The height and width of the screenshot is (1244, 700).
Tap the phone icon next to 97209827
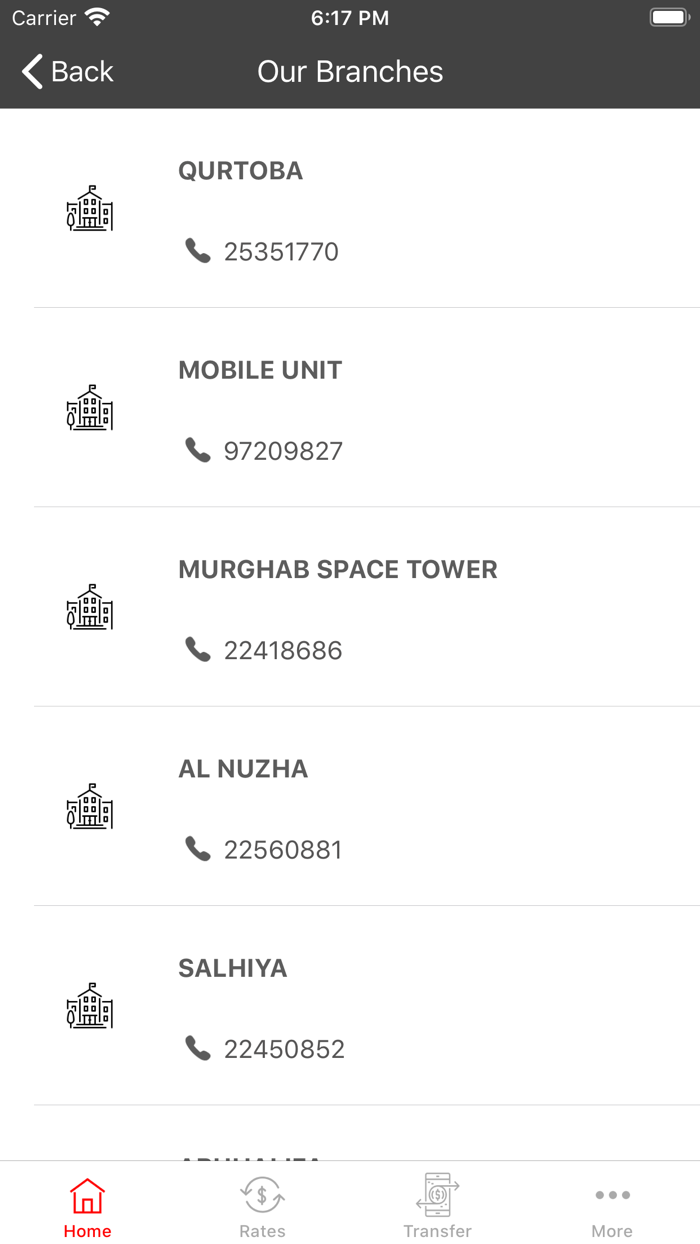click(x=197, y=451)
